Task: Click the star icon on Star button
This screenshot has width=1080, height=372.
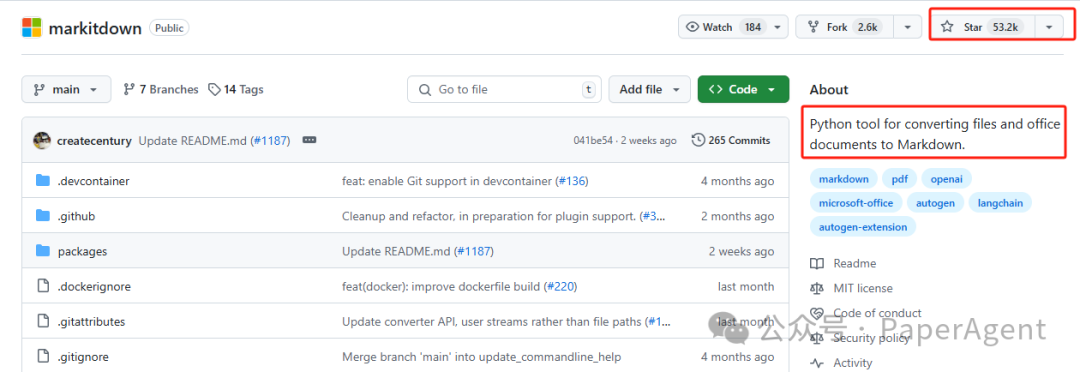Action: (x=948, y=27)
